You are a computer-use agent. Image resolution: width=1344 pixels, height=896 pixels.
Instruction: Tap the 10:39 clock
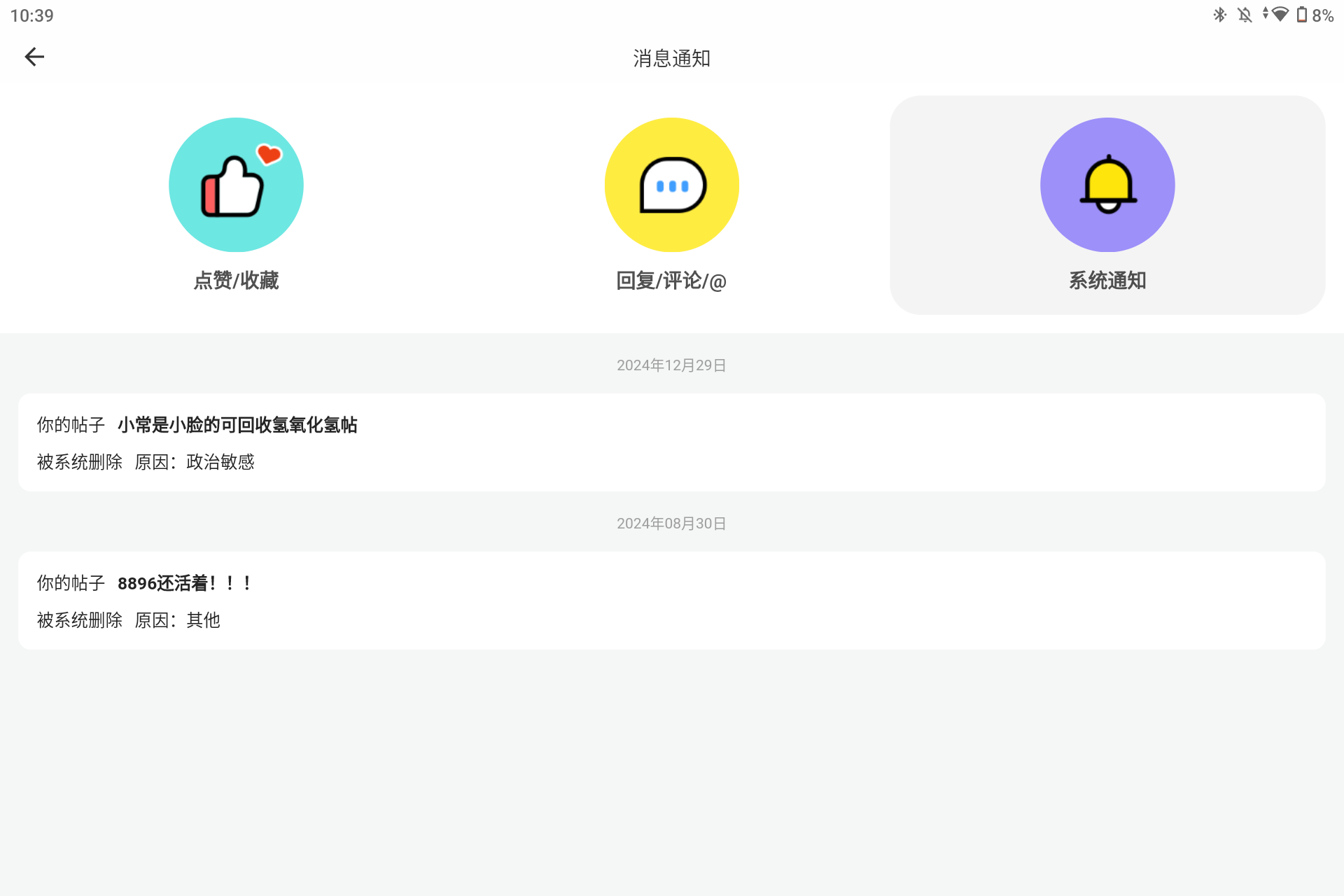click(32, 15)
